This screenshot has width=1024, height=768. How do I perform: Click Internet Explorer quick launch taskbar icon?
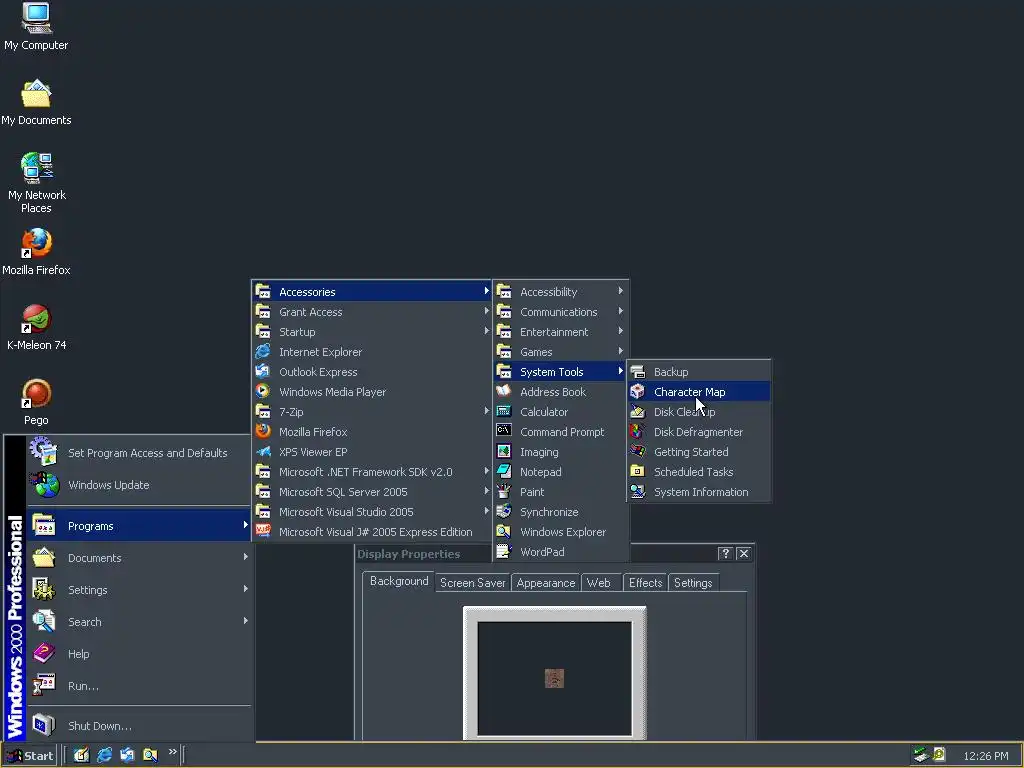[104, 755]
